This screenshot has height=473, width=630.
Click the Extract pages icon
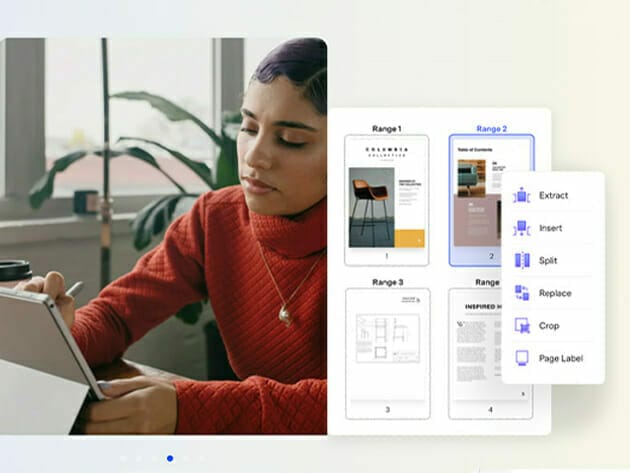point(521,196)
